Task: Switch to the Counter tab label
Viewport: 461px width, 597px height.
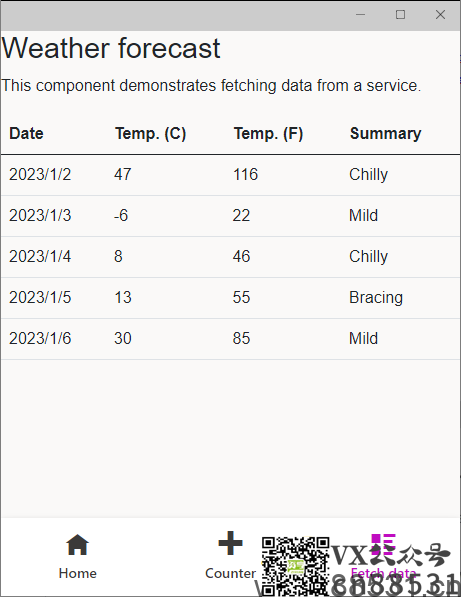Action: 230,573
